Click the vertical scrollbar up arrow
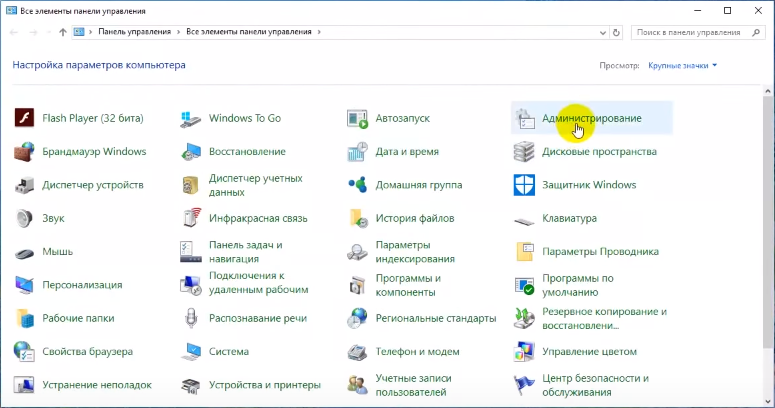The width and height of the screenshot is (775, 408). click(x=768, y=91)
